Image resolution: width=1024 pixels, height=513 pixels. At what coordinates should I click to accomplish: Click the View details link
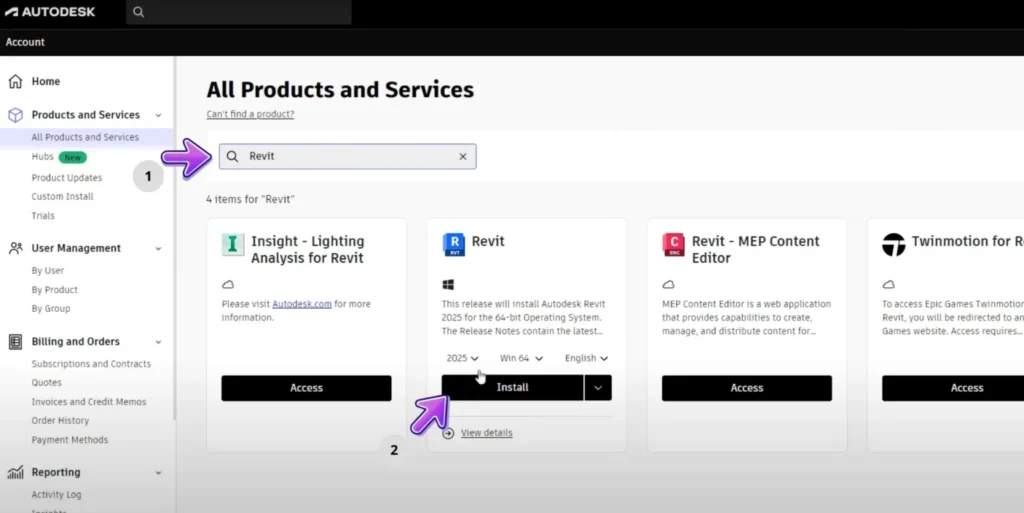coord(487,433)
